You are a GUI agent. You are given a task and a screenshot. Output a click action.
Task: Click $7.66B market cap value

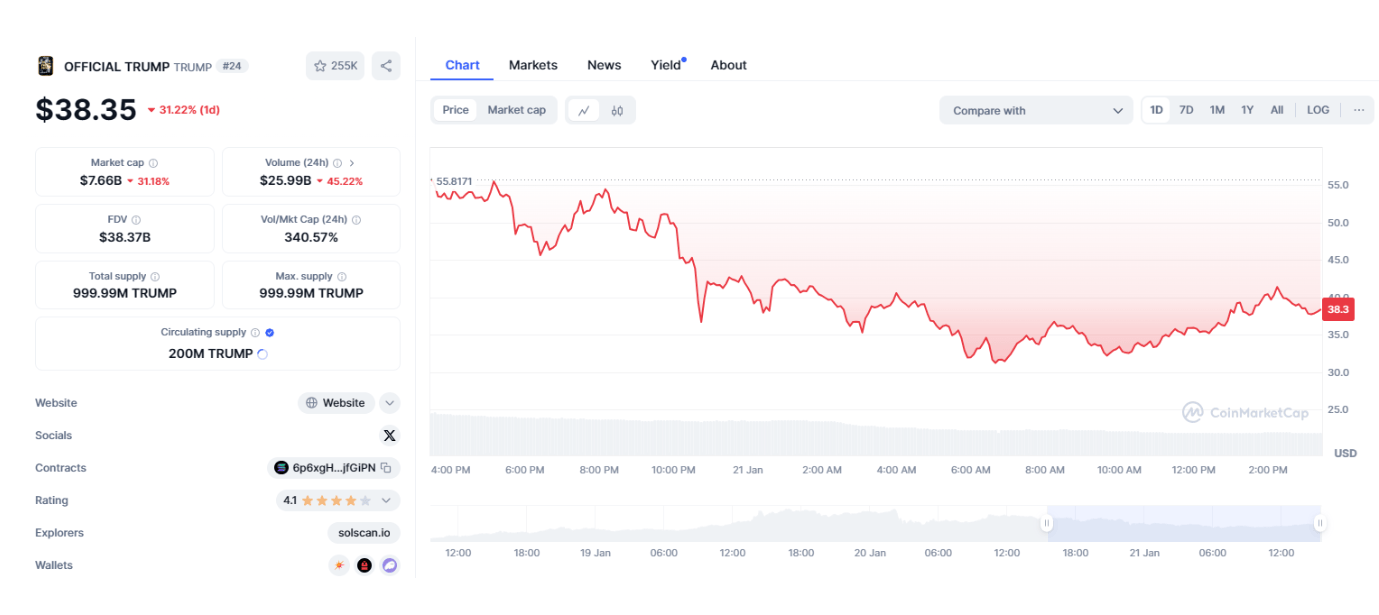coord(101,181)
